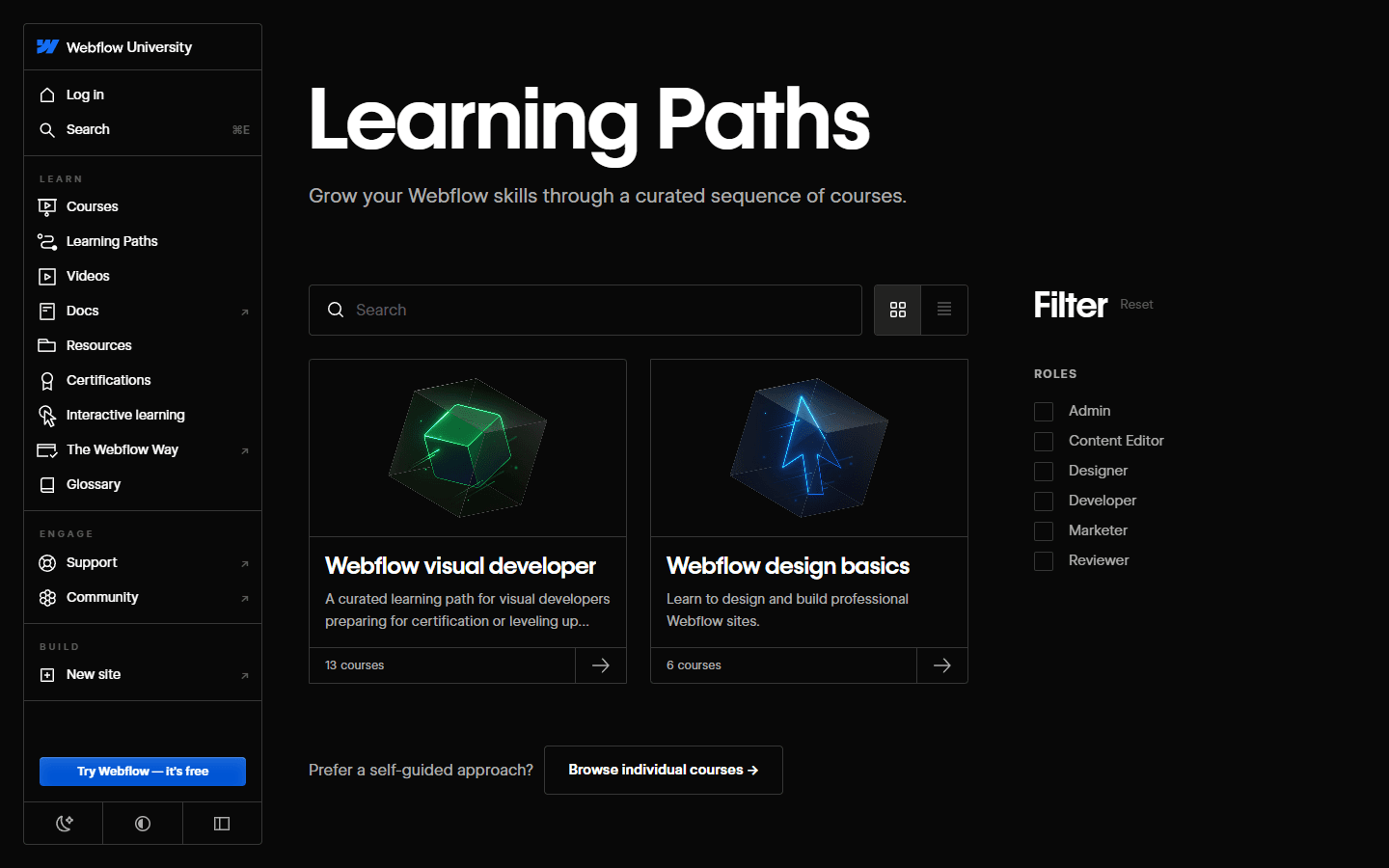This screenshot has width=1389, height=868.
Task: Click the Webflow University header text
Action: pos(129,47)
